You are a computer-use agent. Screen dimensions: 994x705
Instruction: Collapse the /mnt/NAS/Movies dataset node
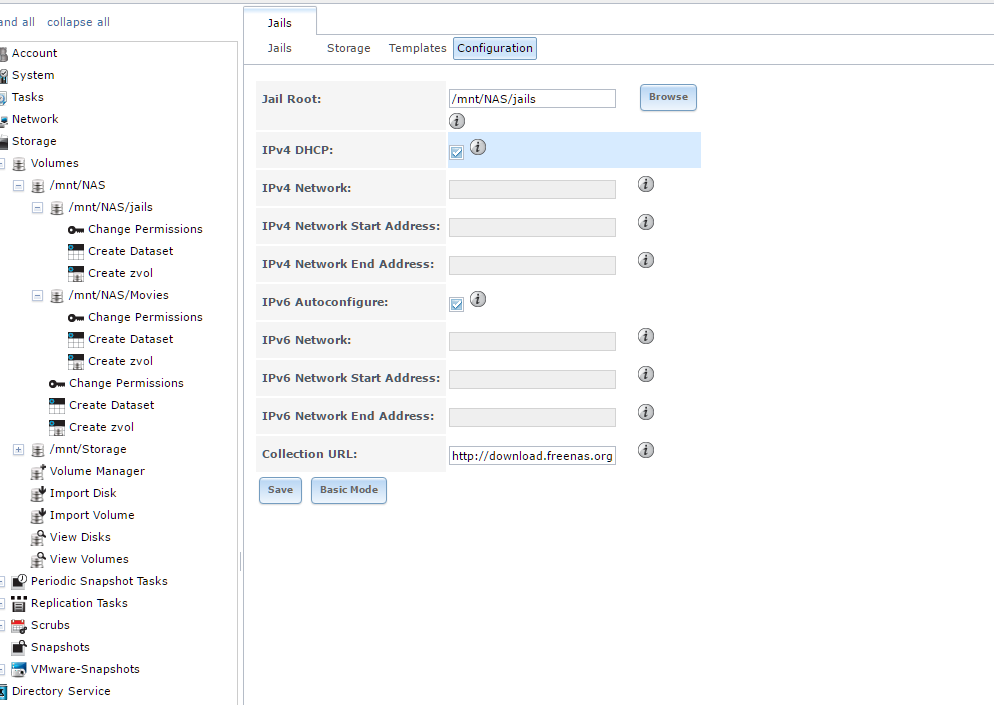[x=37, y=295]
